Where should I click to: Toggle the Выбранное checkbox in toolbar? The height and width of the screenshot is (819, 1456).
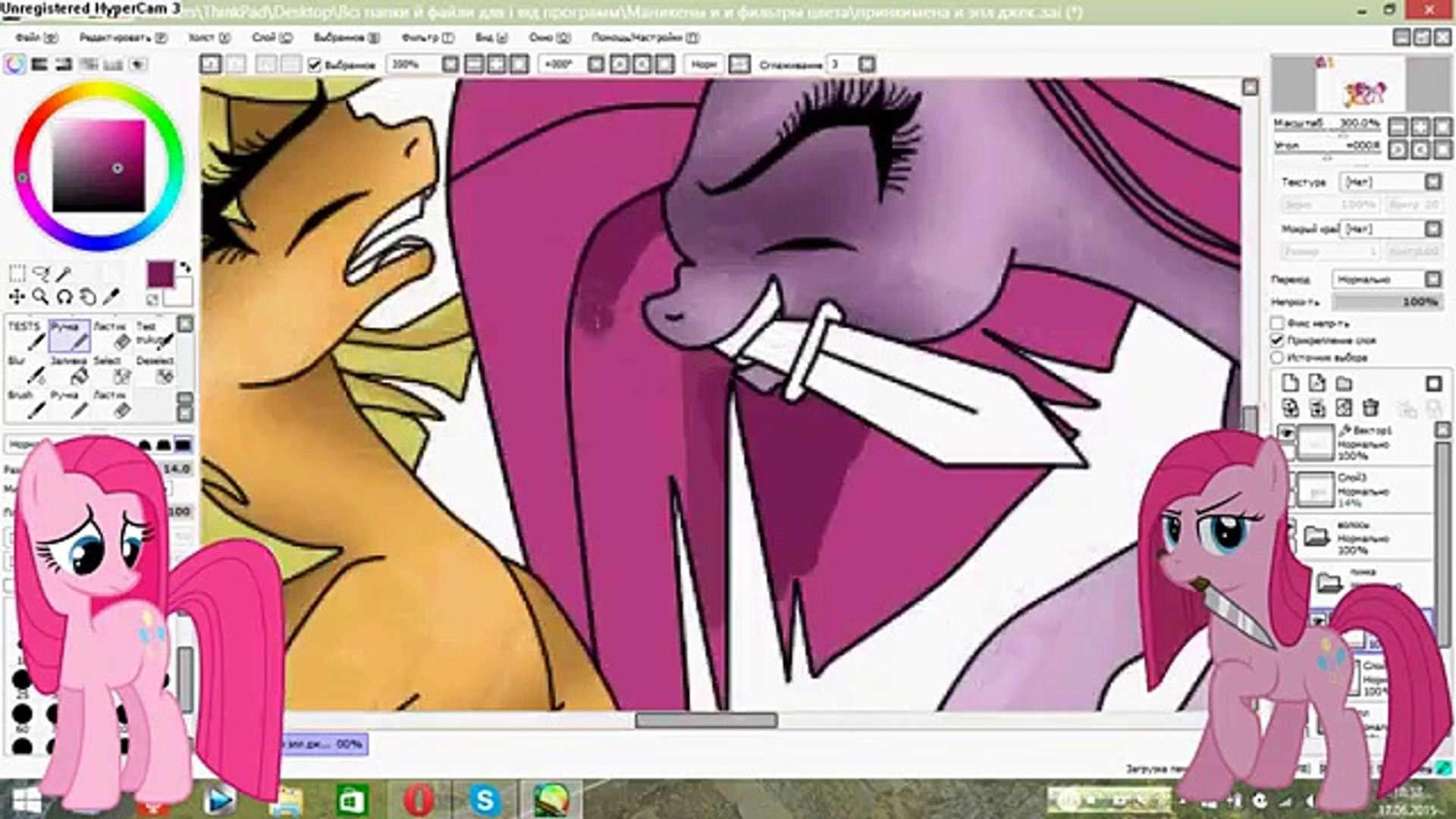[315, 65]
